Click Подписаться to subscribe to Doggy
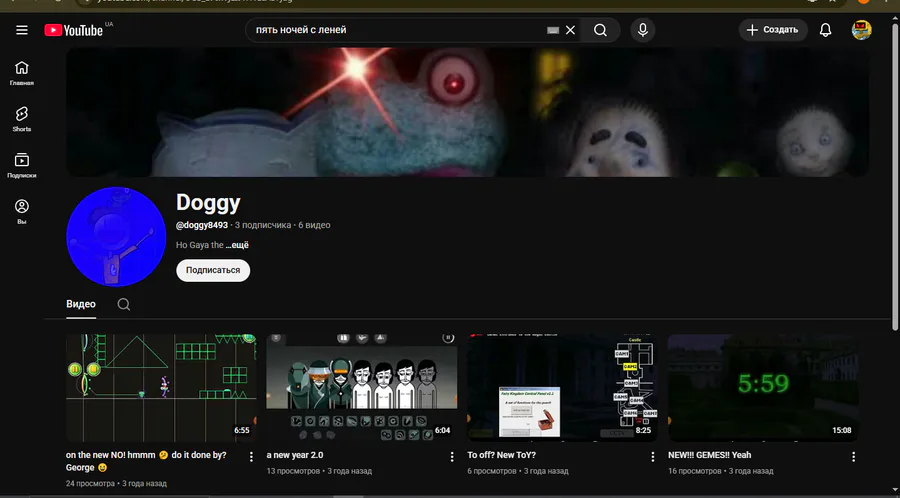The width and height of the screenshot is (900, 498). [x=213, y=270]
